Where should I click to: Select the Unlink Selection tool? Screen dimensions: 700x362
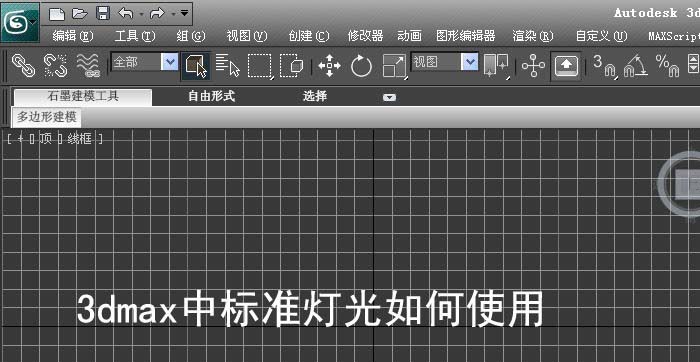point(55,66)
